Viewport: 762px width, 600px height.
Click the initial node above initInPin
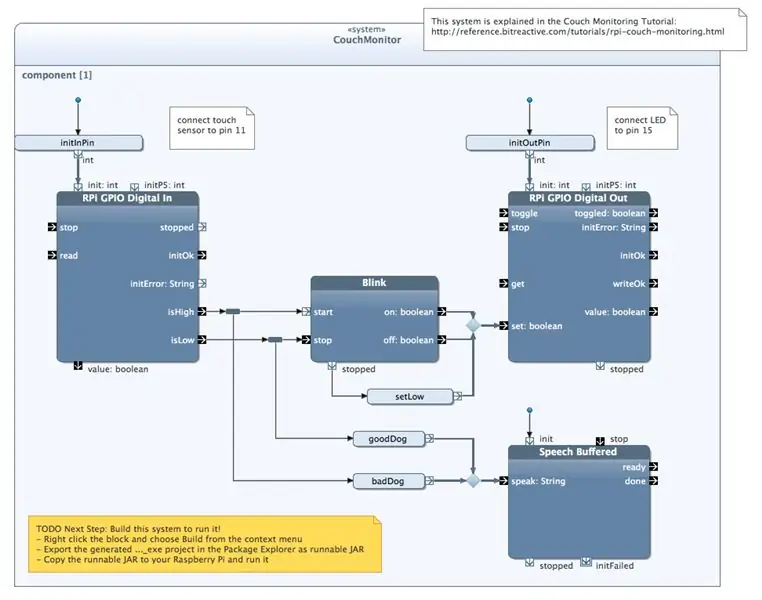click(x=78, y=100)
